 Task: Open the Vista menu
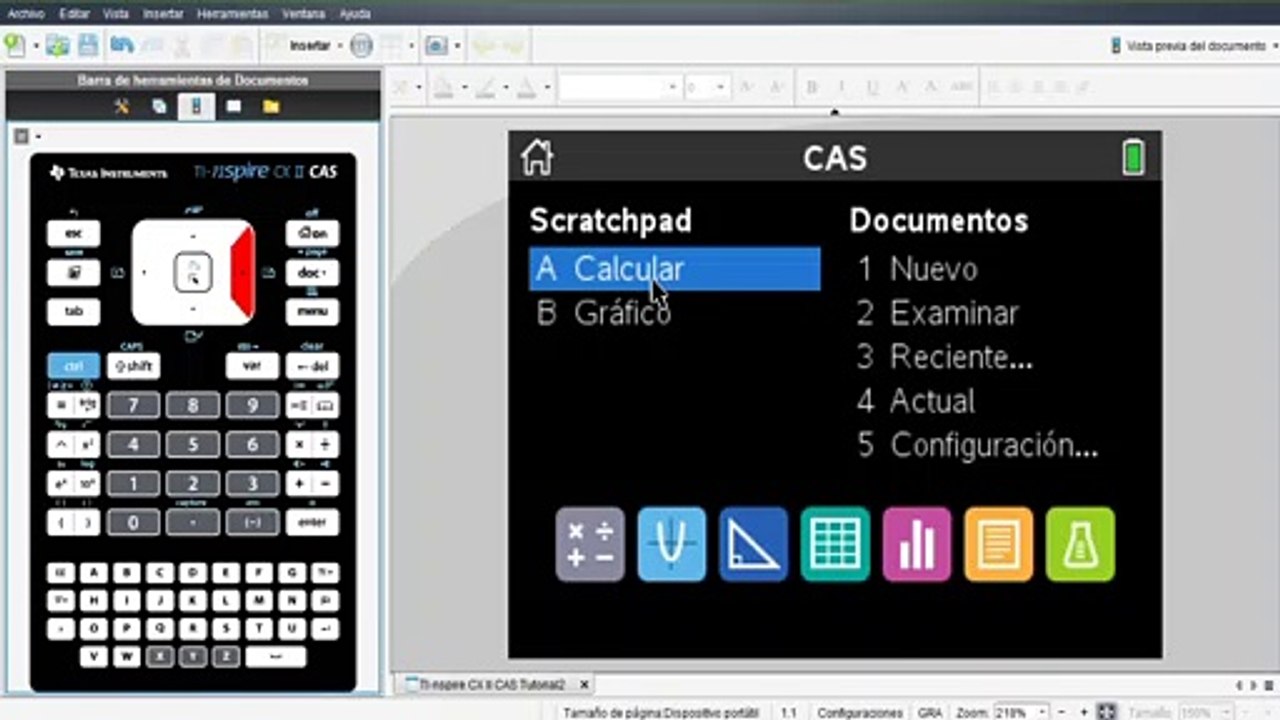pos(116,14)
